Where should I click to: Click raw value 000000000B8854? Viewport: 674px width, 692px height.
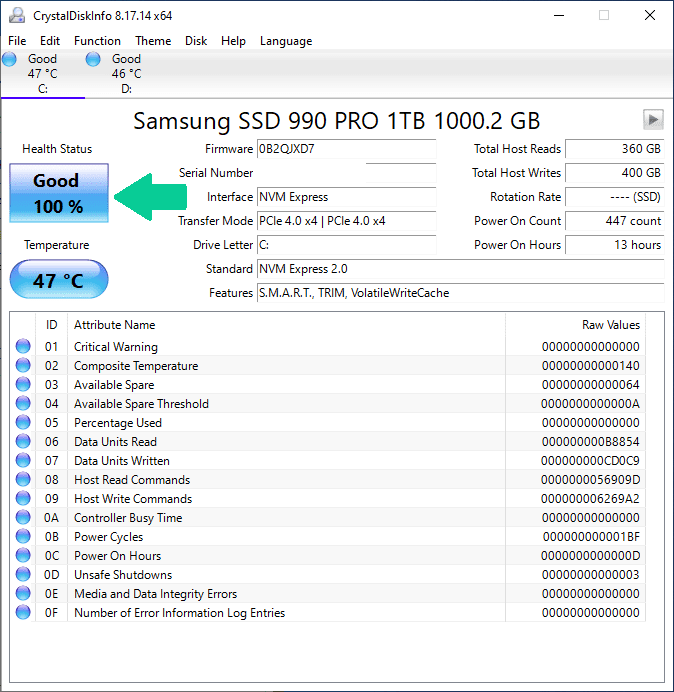[591, 442]
